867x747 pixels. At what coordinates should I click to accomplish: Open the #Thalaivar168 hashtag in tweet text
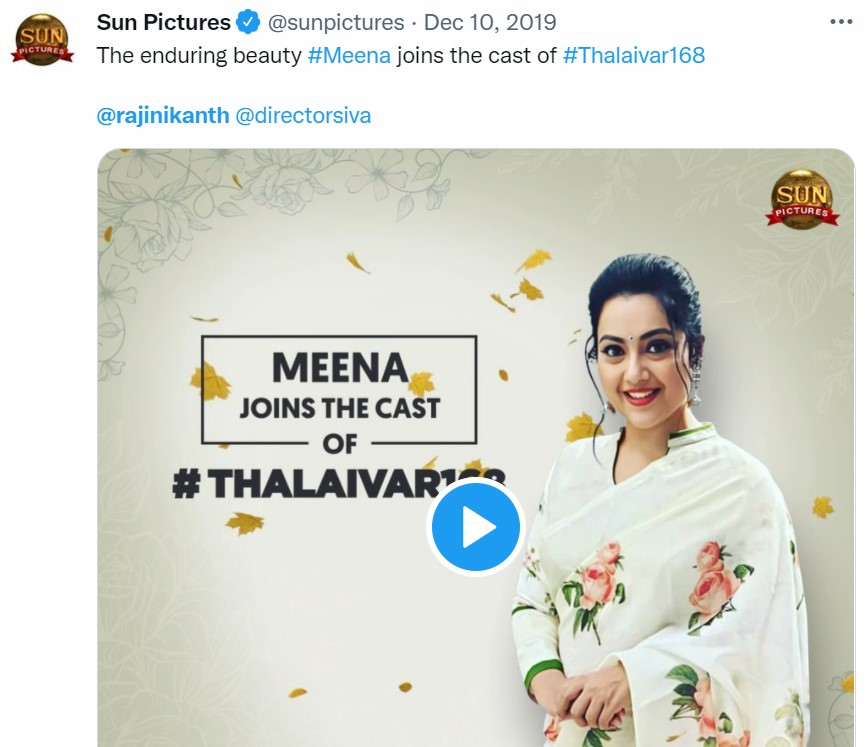pos(634,55)
